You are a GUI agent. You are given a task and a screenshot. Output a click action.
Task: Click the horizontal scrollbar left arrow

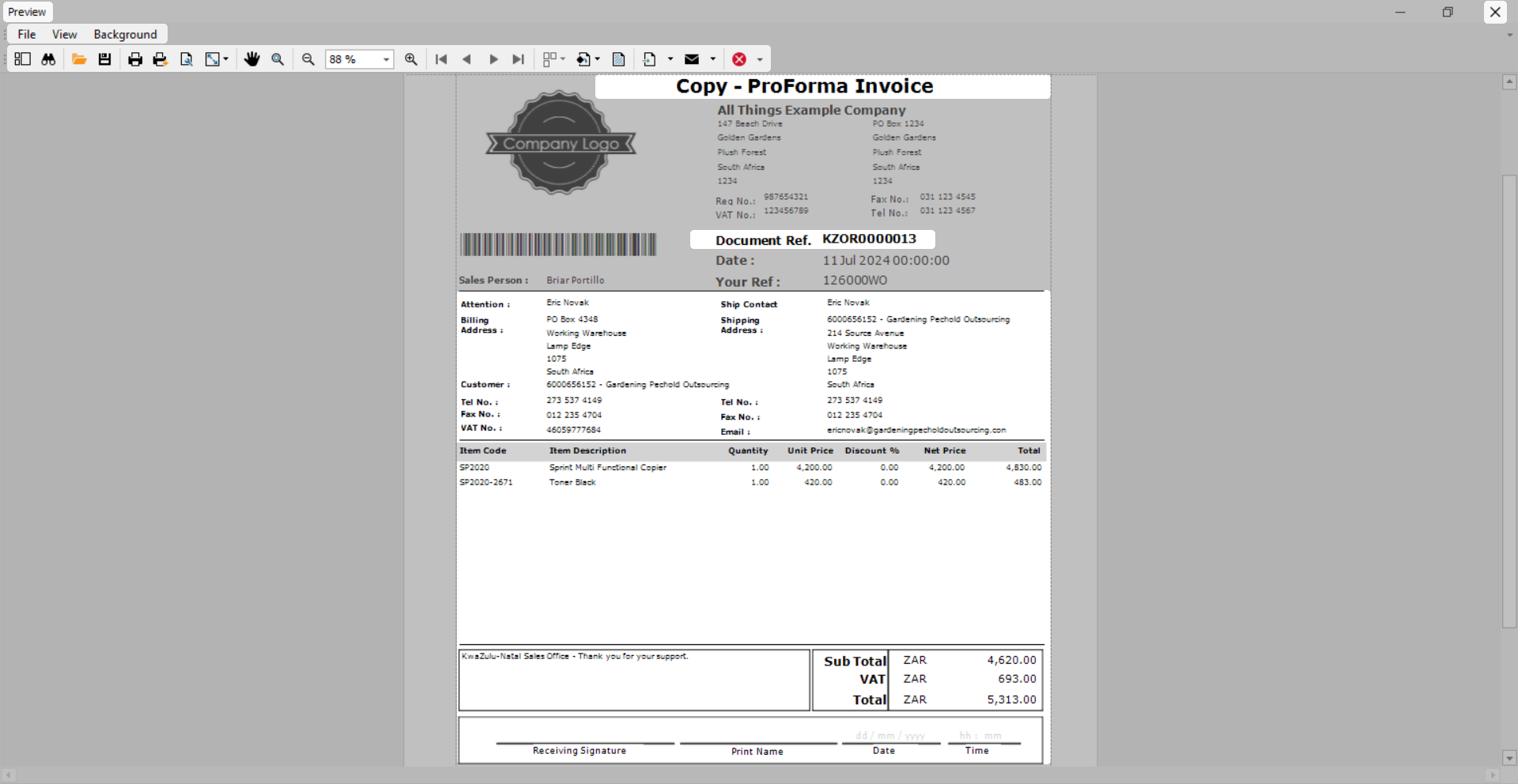pyautogui.click(x=8, y=775)
